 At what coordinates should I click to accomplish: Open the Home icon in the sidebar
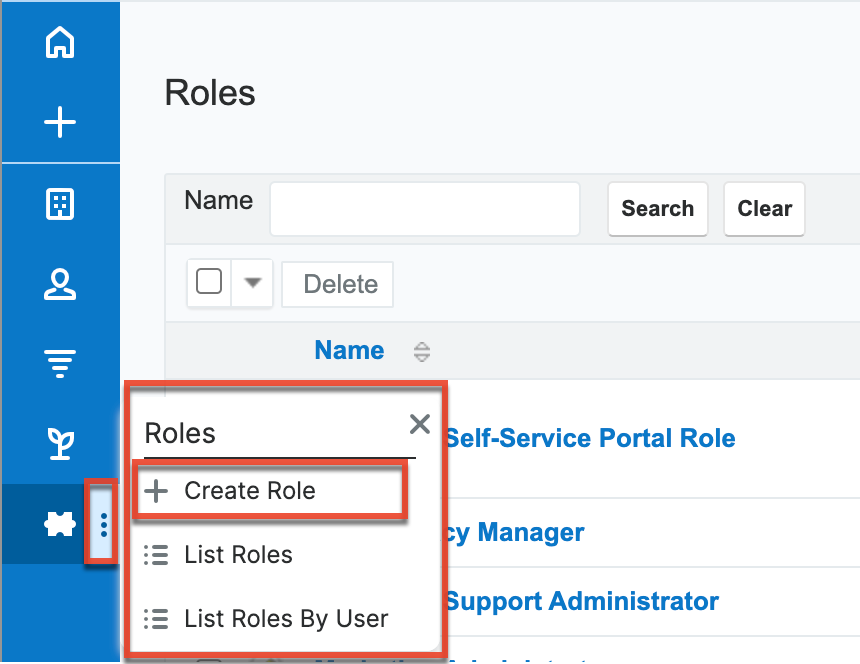(x=60, y=42)
